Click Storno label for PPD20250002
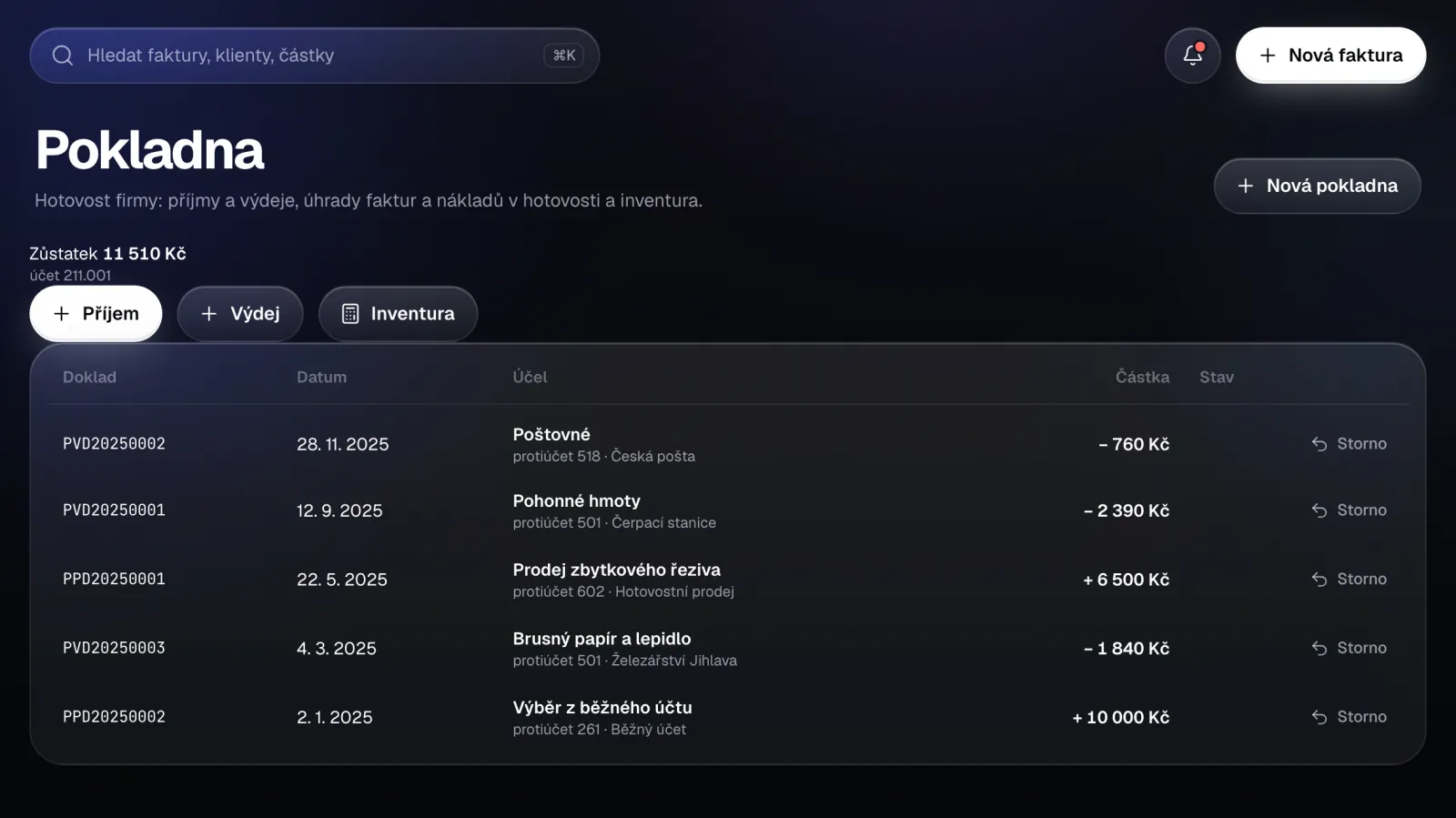1456x818 pixels. point(1361,717)
